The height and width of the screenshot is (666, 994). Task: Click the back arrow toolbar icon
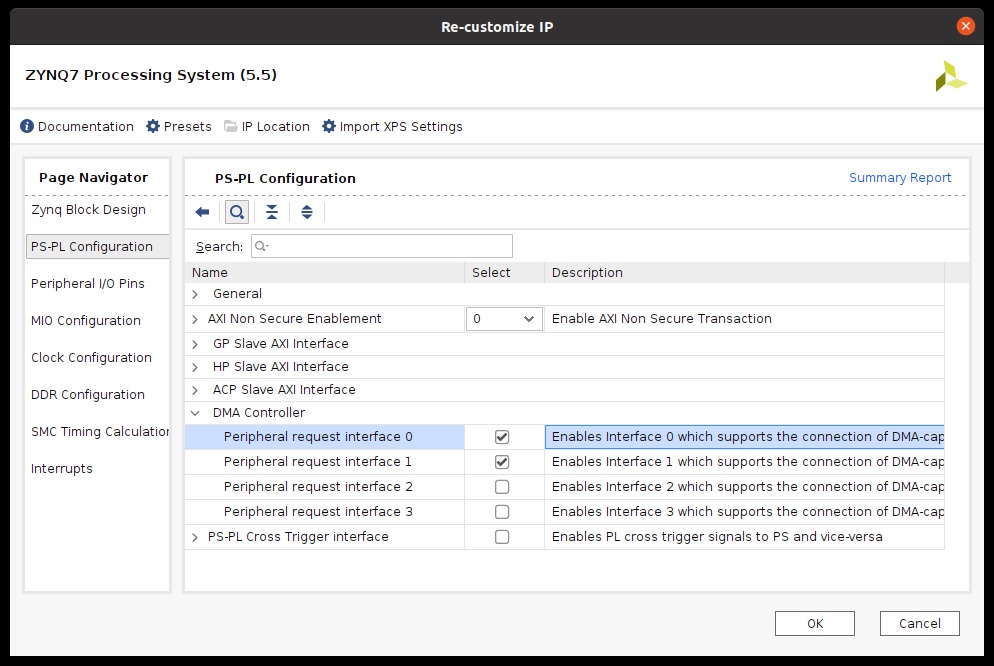pyautogui.click(x=202, y=212)
